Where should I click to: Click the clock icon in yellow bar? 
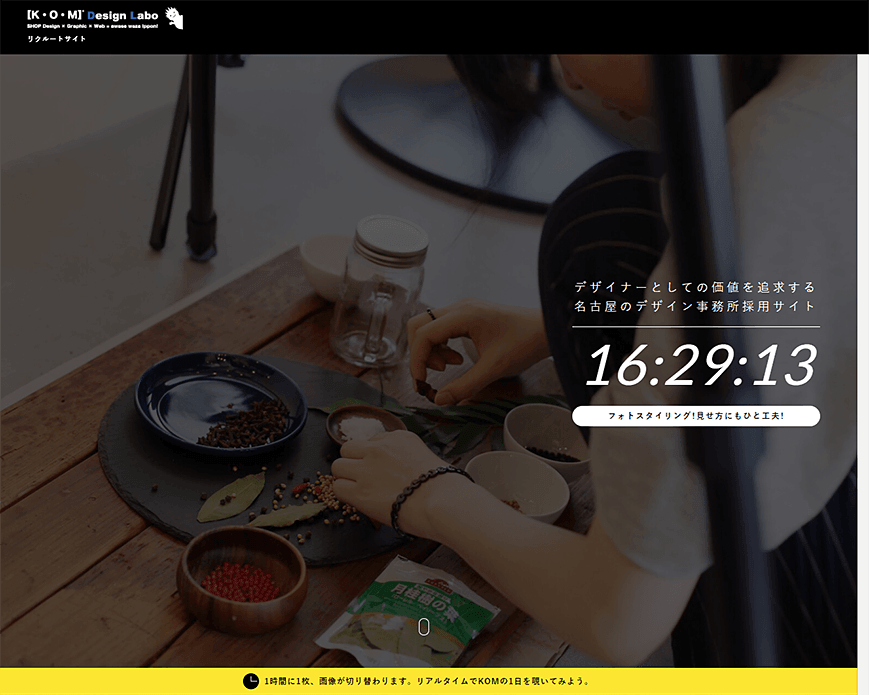(251, 681)
